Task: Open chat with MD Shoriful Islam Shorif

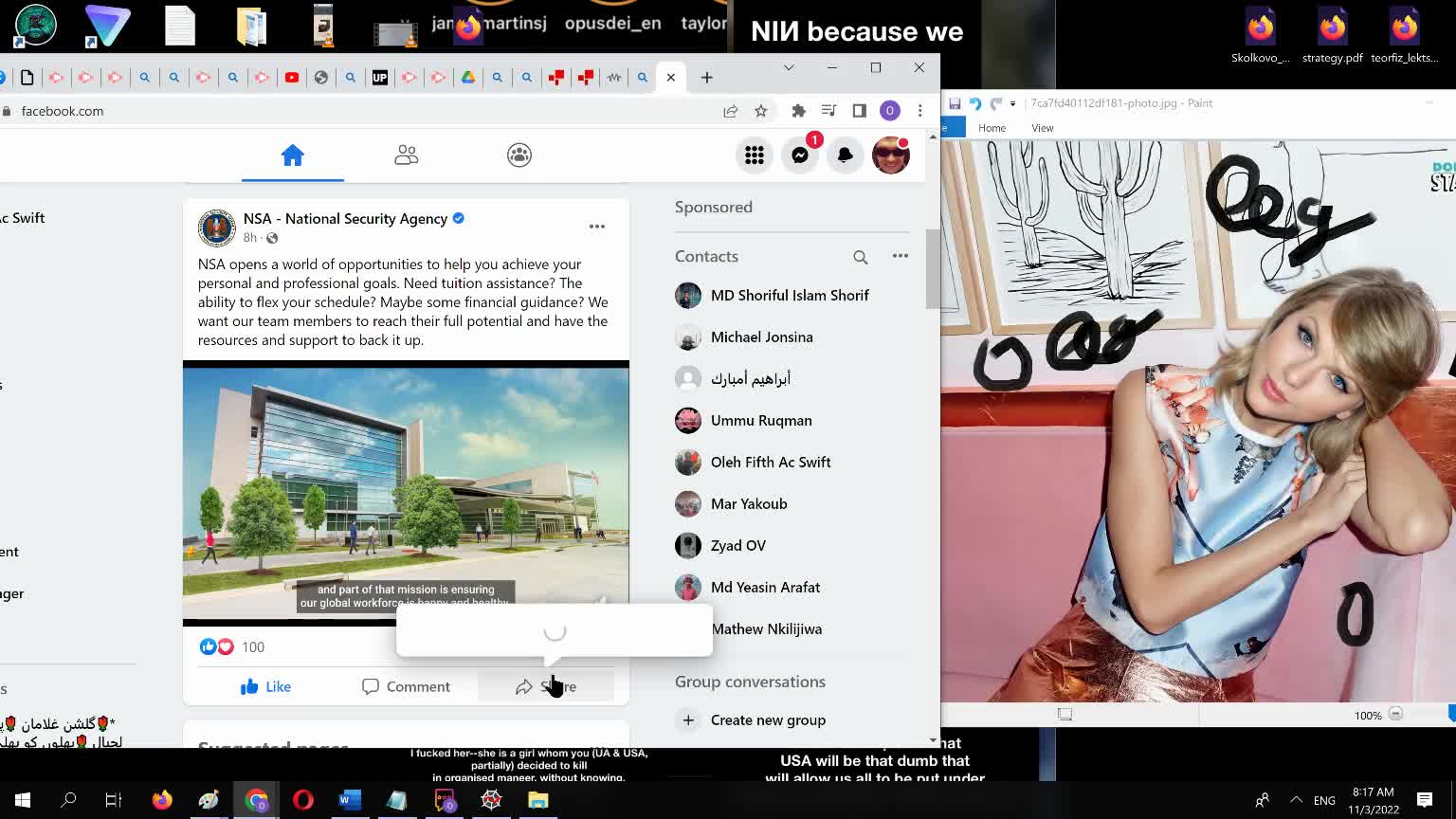Action: pos(790,295)
